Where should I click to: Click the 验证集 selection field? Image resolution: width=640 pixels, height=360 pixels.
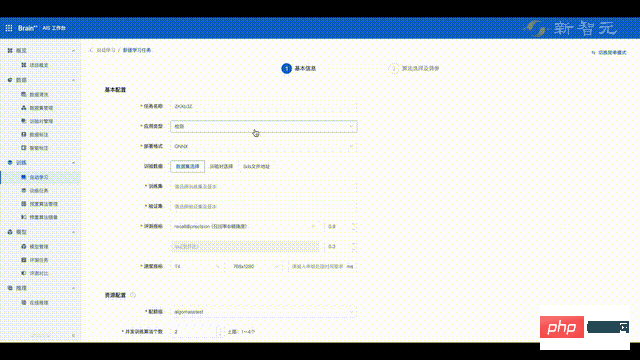(x=264, y=207)
